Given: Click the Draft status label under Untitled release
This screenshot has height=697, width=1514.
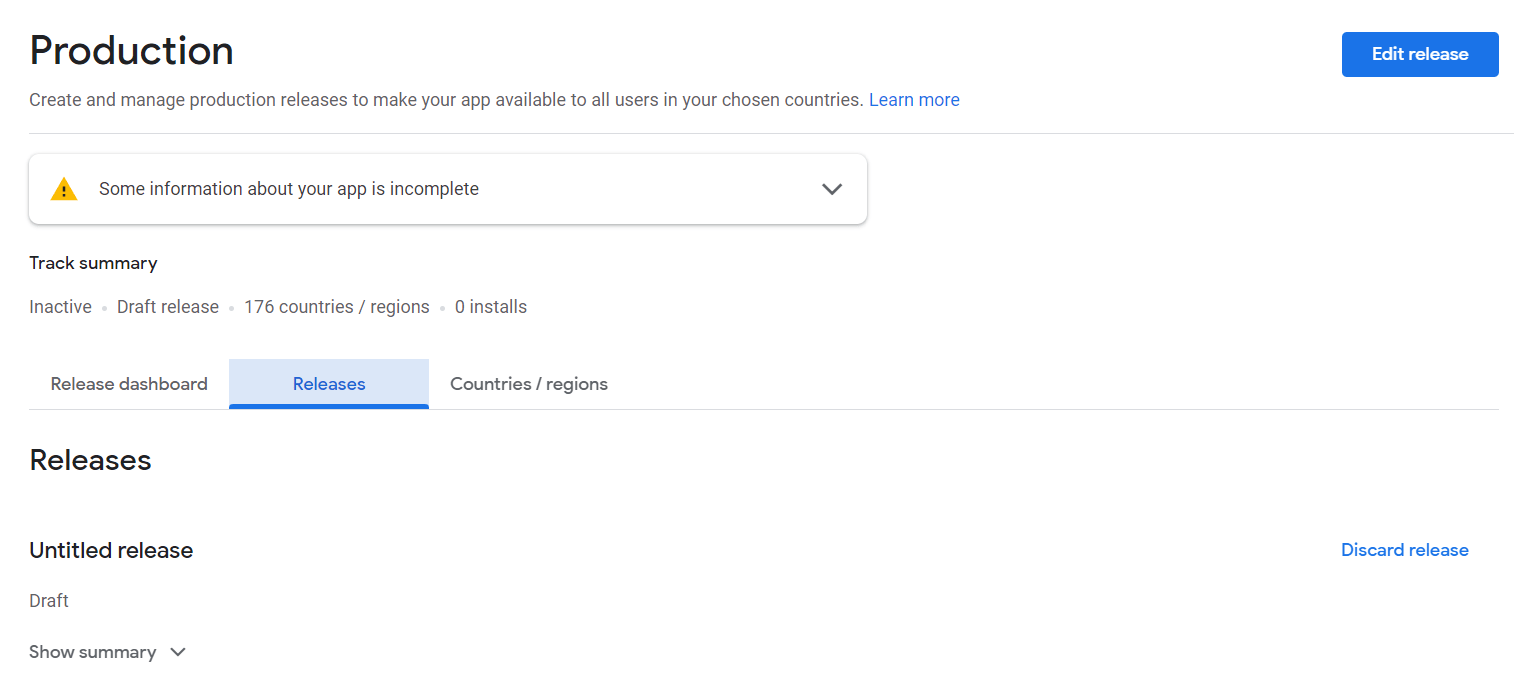Looking at the screenshot, I should [x=49, y=601].
